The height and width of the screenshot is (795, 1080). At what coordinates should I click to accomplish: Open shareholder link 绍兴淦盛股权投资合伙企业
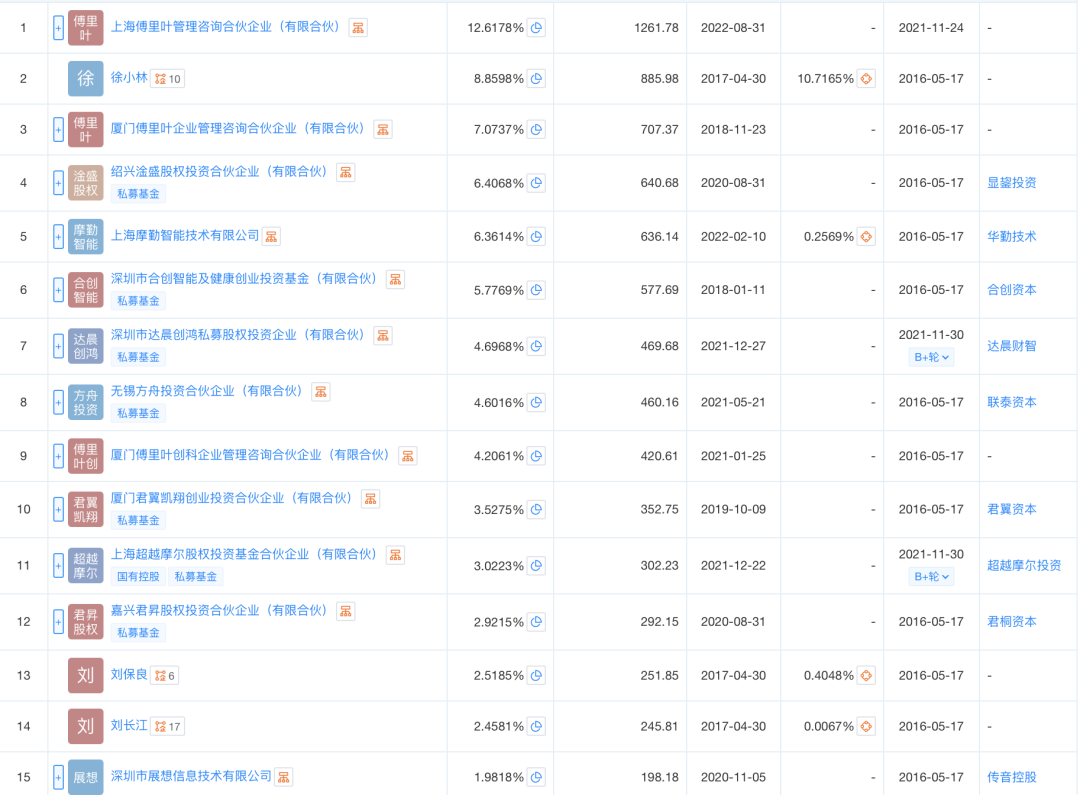(x=219, y=172)
